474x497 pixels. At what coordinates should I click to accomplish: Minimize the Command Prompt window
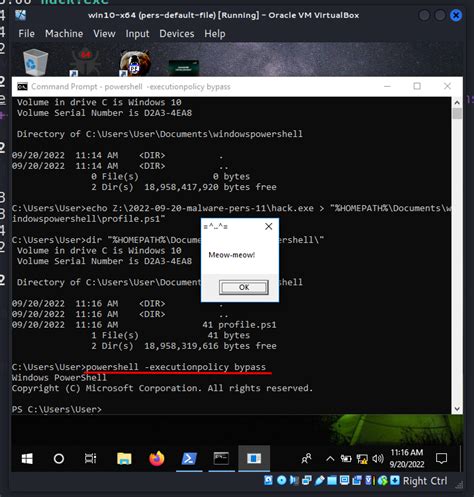click(x=387, y=86)
